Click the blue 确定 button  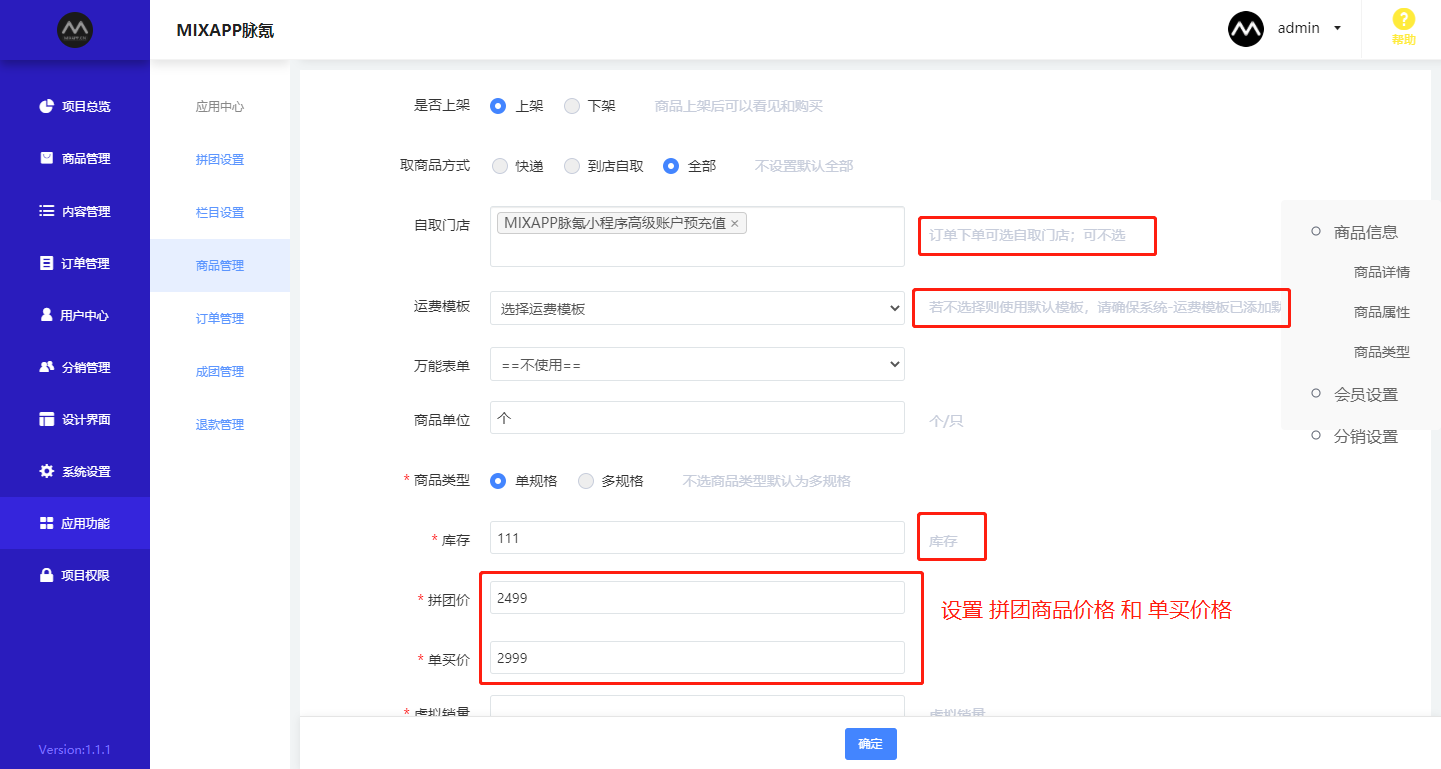click(x=870, y=744)
